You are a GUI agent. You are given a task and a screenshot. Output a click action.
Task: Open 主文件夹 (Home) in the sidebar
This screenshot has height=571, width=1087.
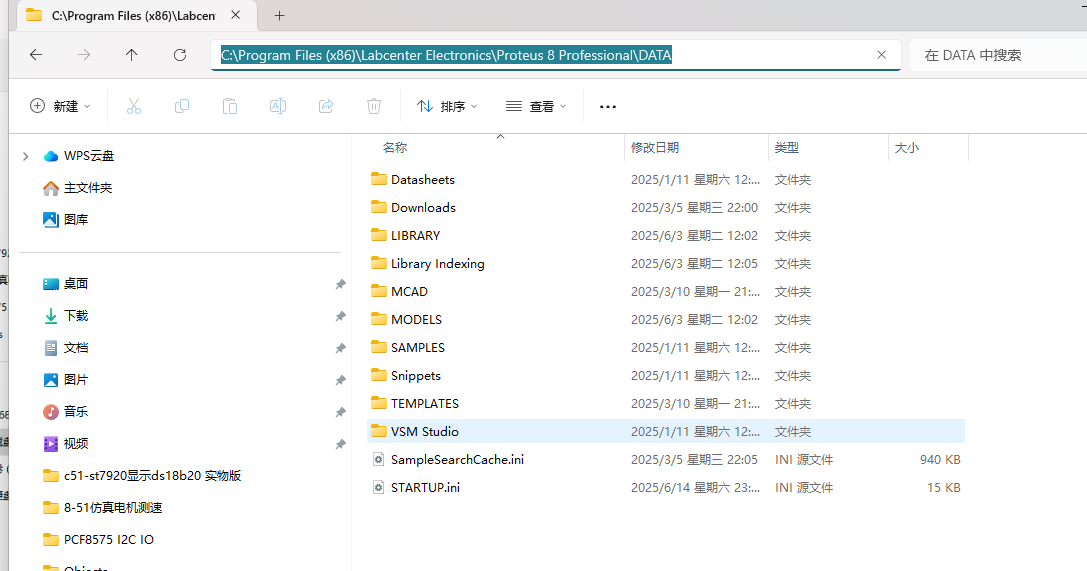[87, 188]
